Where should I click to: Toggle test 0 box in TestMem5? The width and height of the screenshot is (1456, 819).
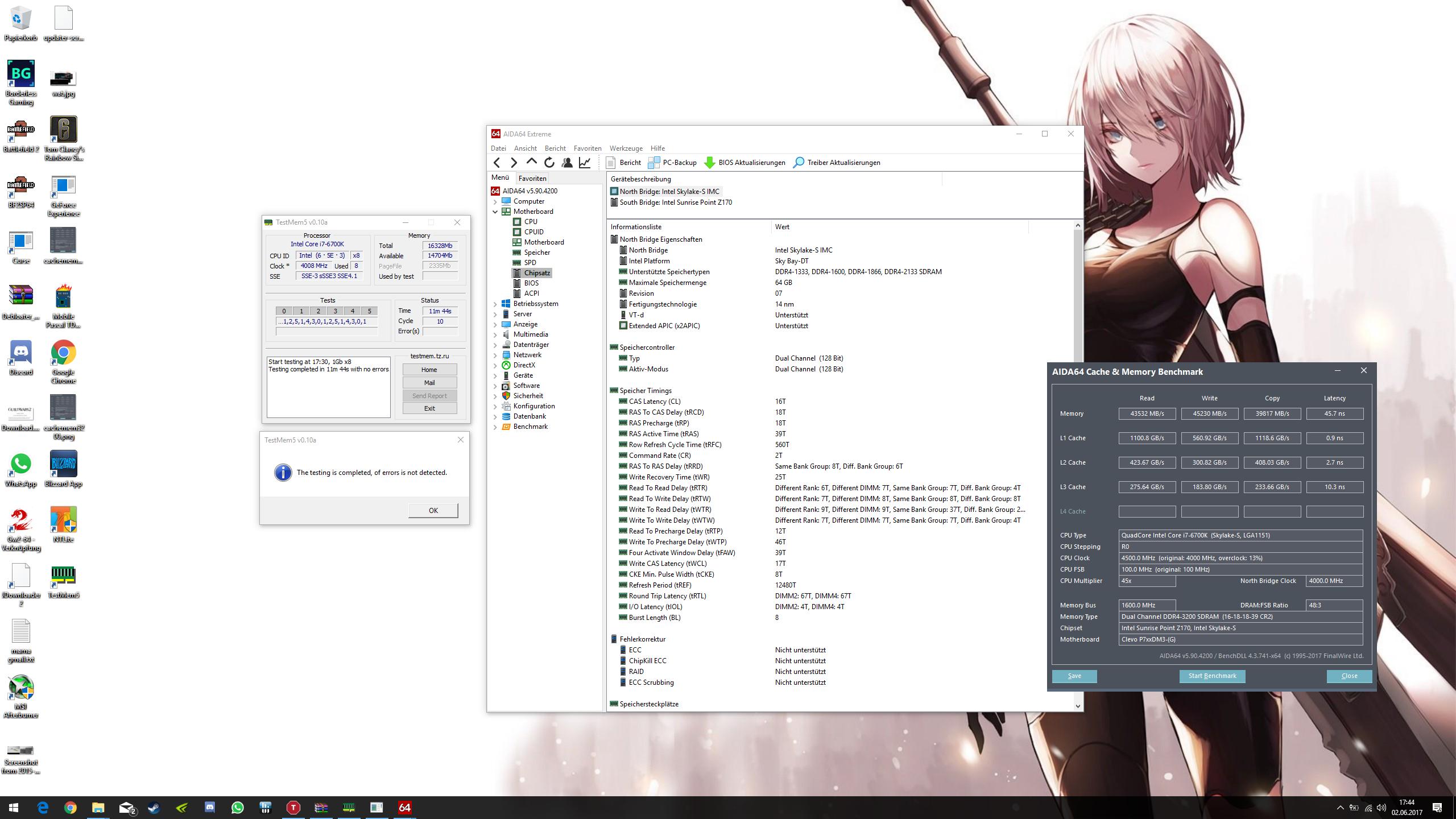tap(284, 311)
